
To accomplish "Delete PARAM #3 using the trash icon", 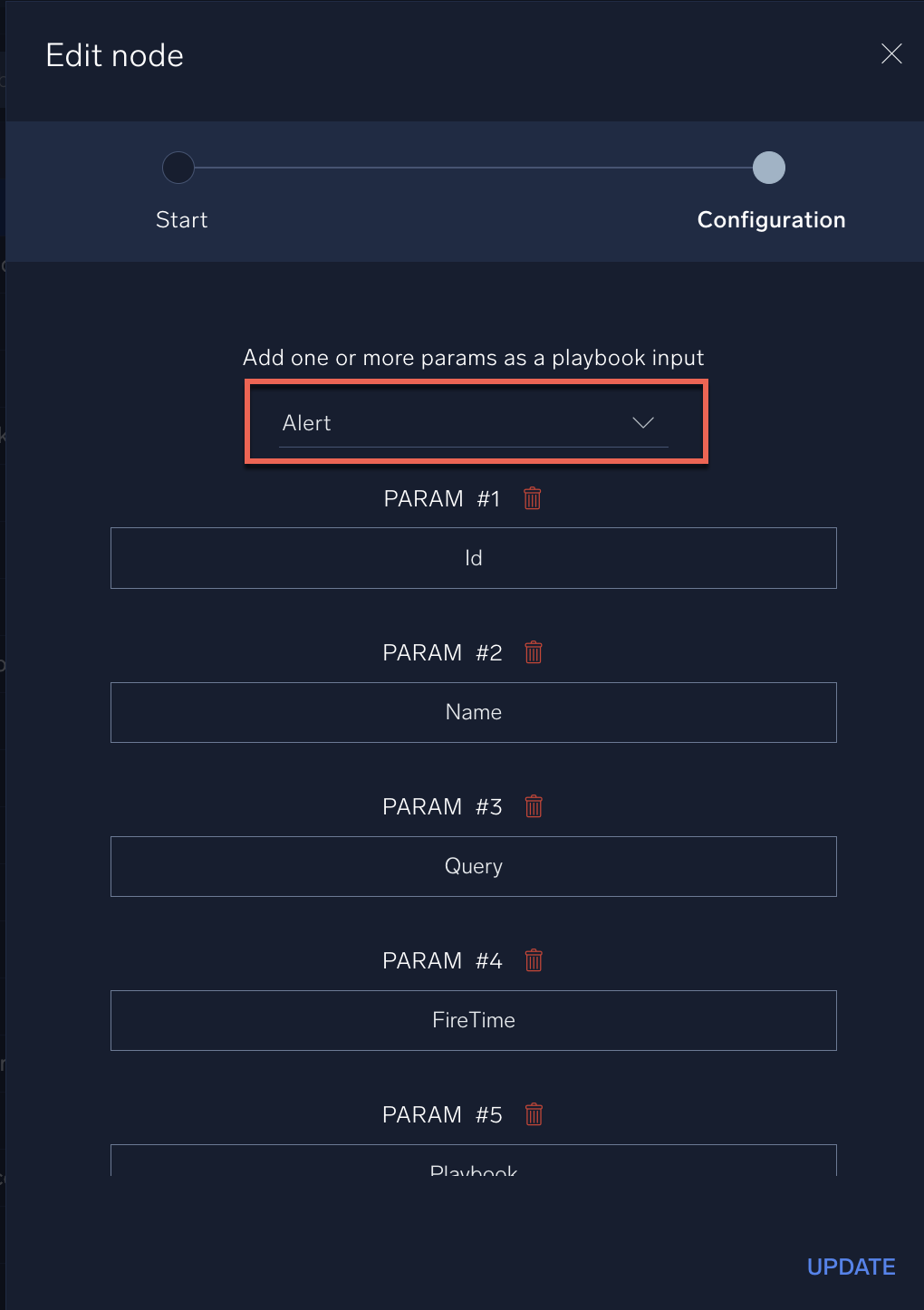I will [x=533, y=806].
